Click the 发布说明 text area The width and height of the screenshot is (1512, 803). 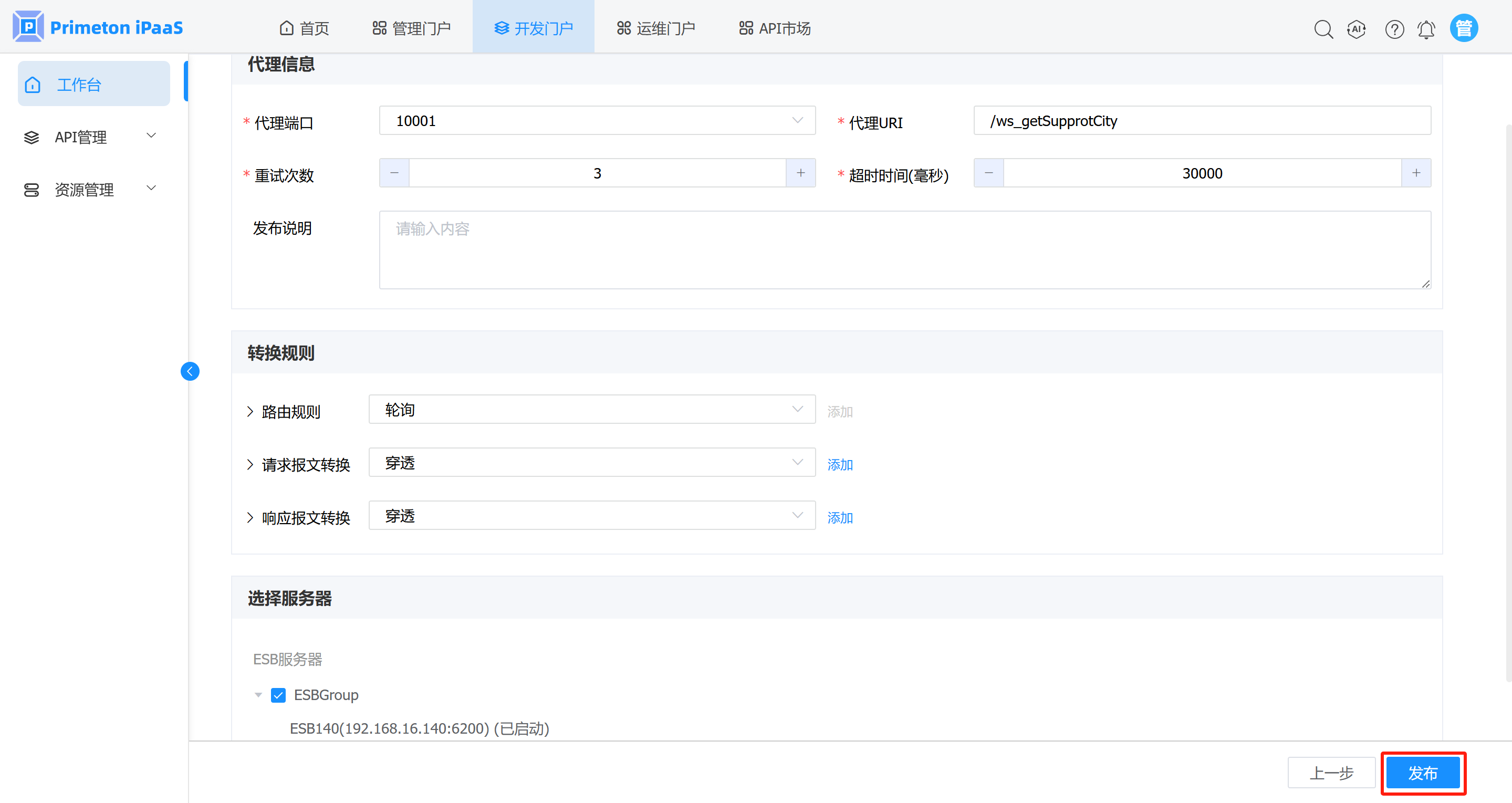tap(904, 249)
